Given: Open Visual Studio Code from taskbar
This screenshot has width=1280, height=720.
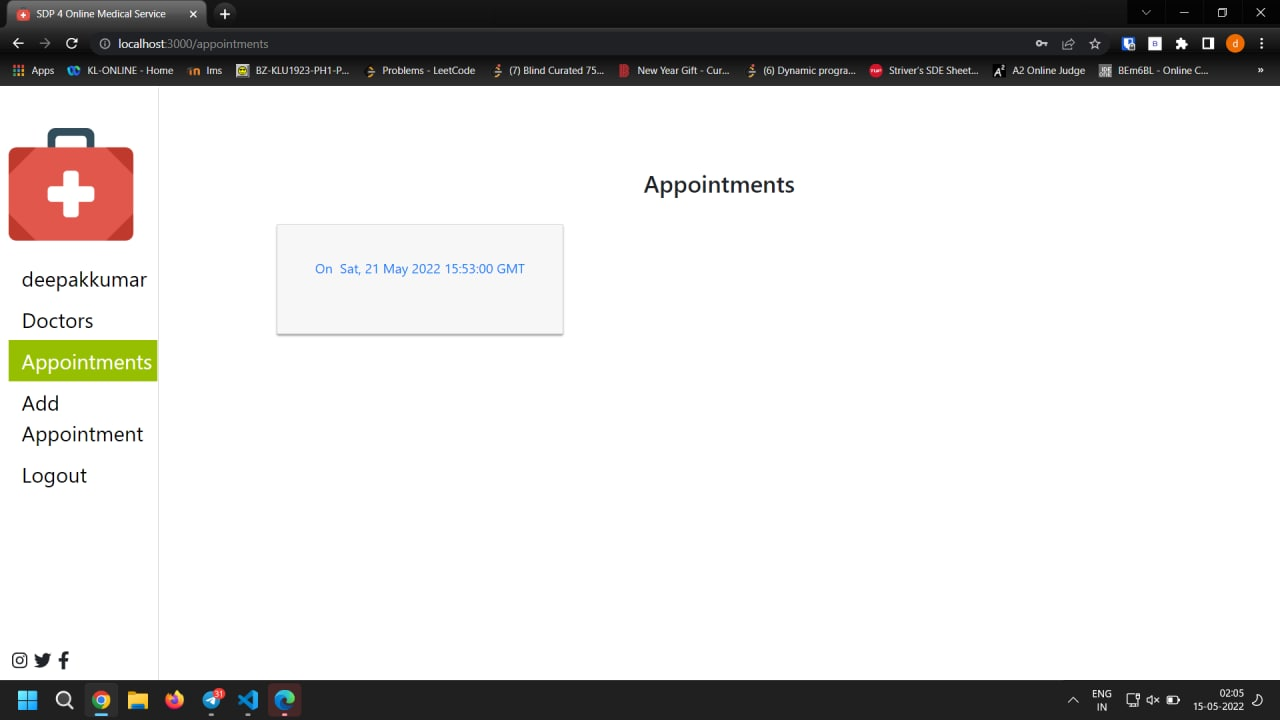Looking at the screenshot, I should pos(248,700).
